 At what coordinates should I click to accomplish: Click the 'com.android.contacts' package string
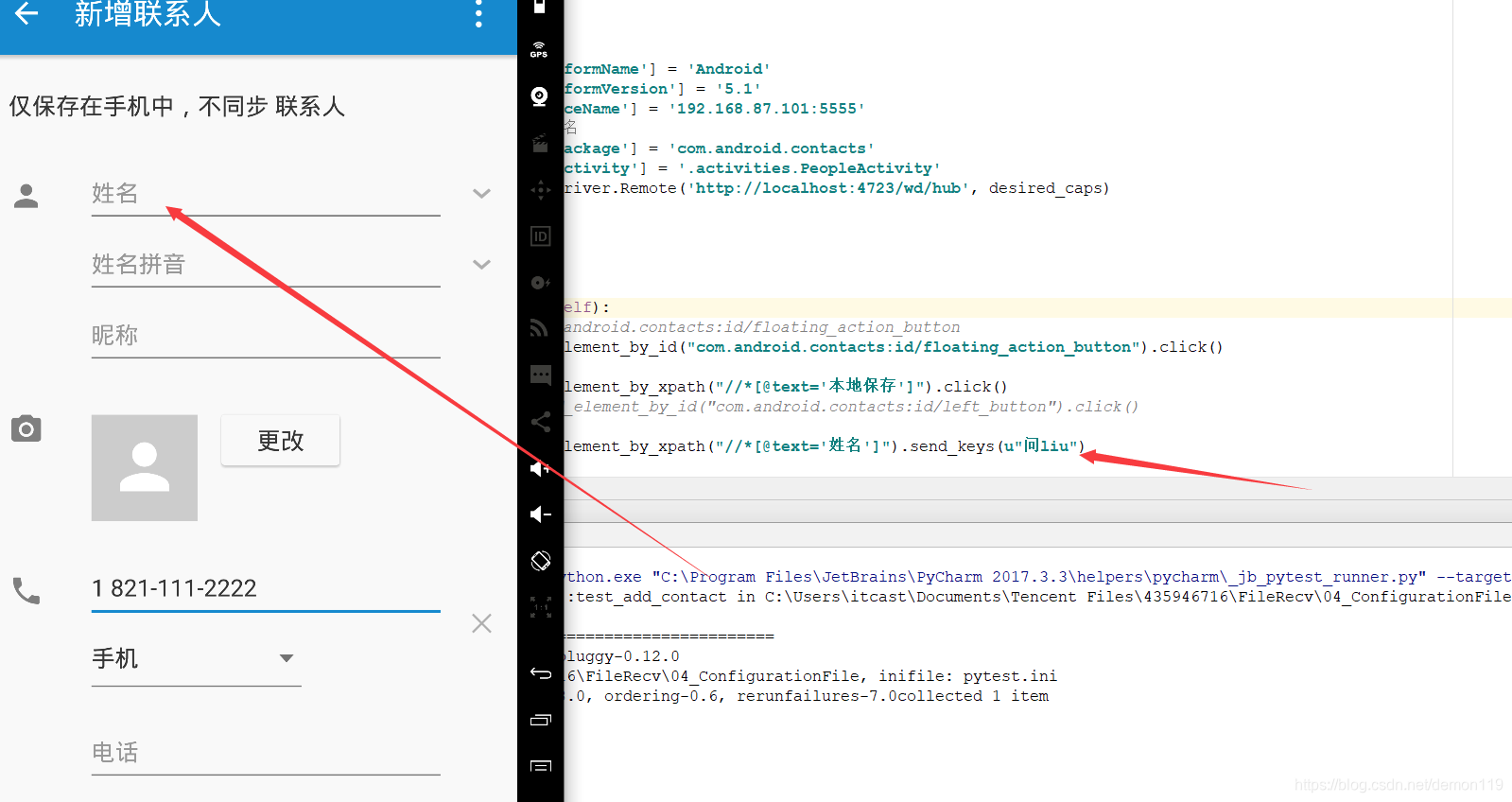772,148
